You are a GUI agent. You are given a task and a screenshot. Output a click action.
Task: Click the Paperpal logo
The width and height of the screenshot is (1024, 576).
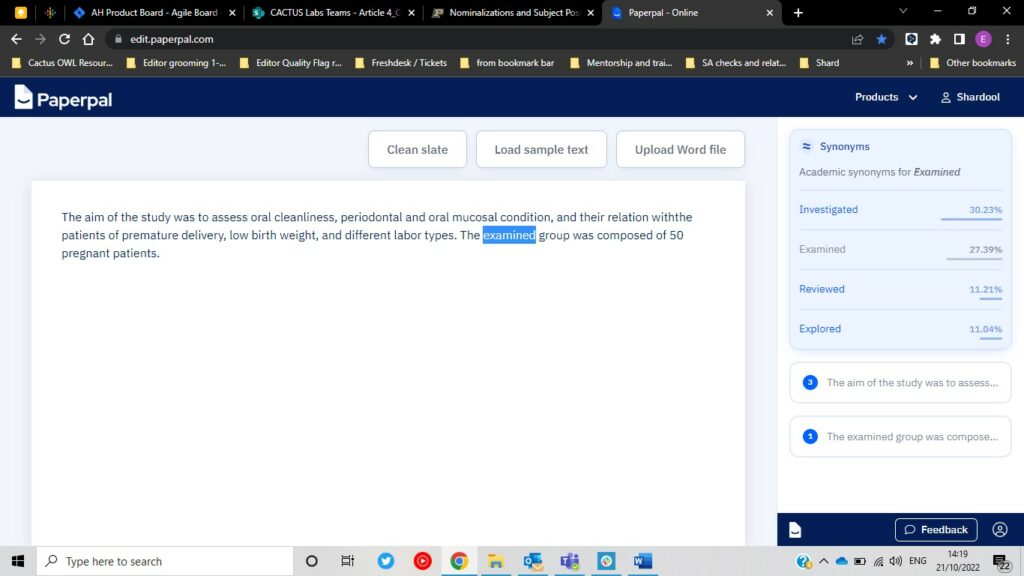[62, 99]
